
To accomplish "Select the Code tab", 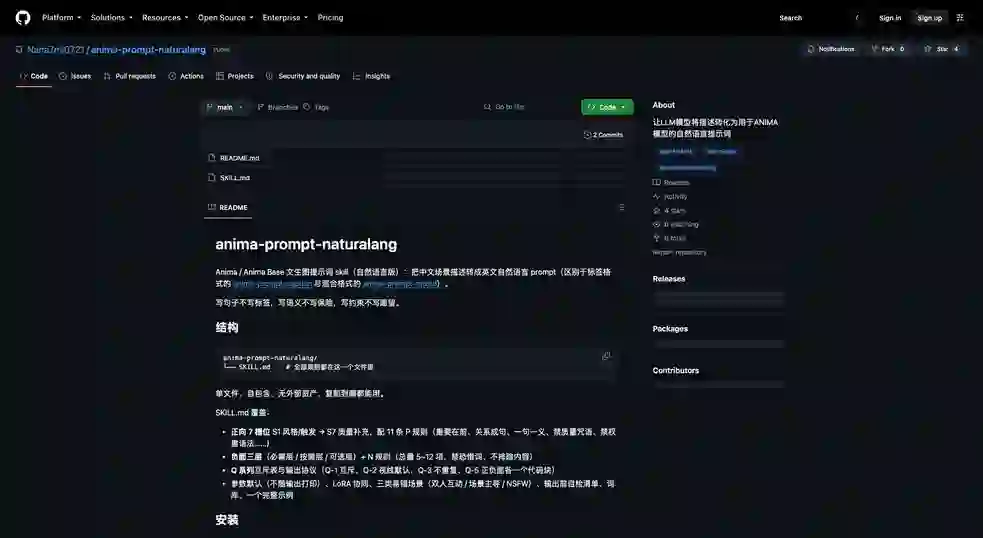I will tap(34, 76).
